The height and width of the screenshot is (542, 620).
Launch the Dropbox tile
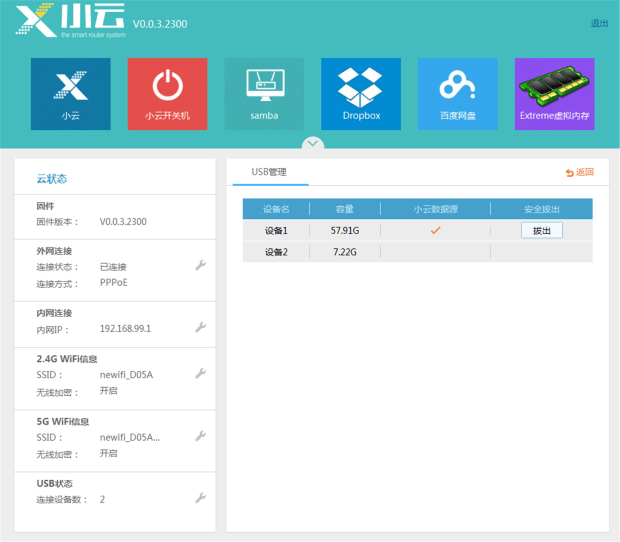(x=361, y=94)
